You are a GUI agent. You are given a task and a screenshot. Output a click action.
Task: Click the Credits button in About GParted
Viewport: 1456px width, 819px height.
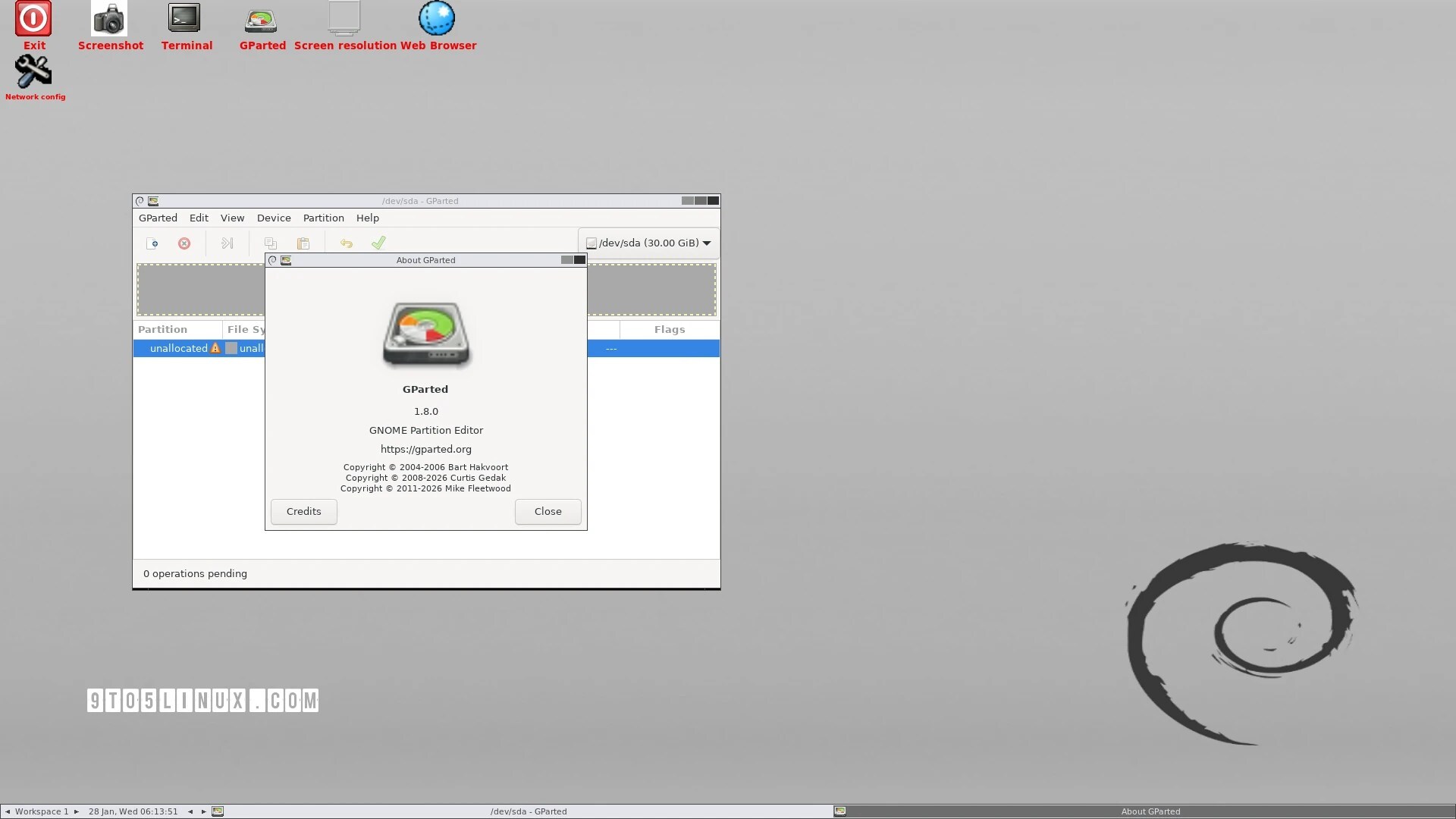coord(303,511)
